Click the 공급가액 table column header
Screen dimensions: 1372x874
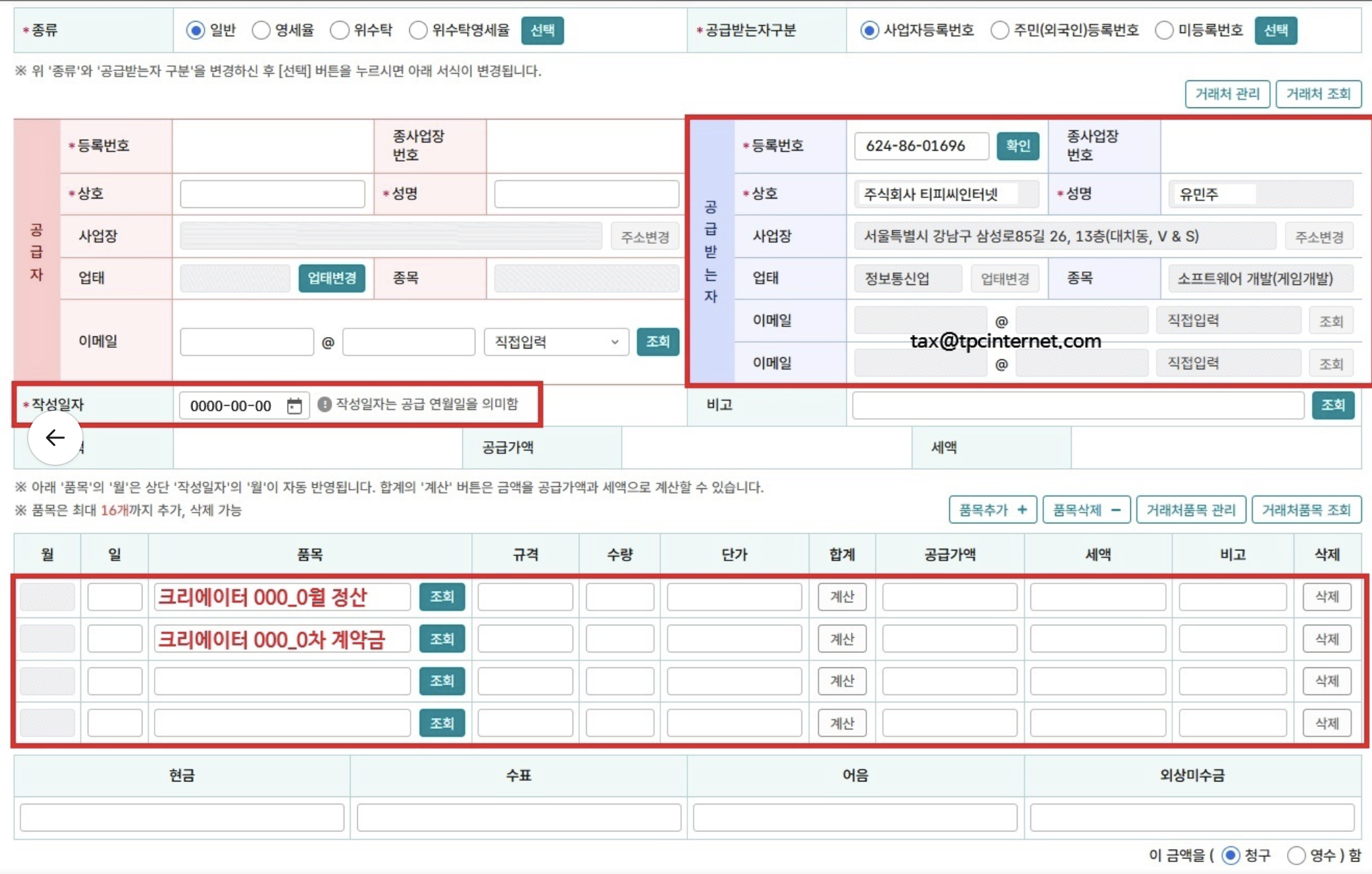coord(950,555)
